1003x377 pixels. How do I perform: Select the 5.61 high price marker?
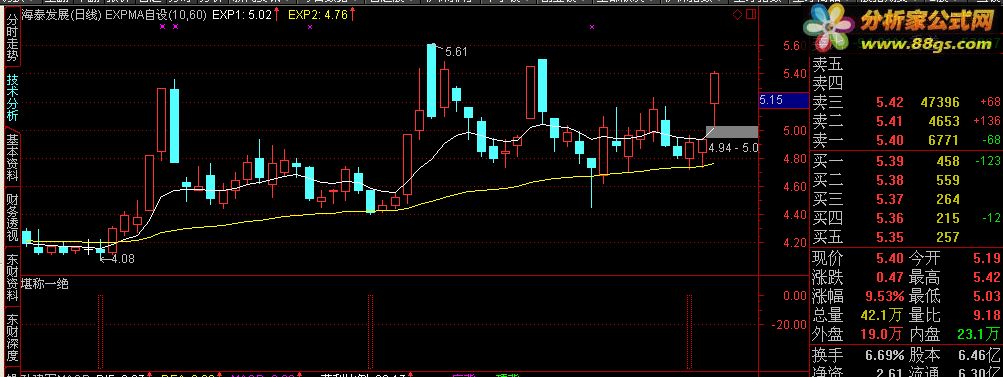pyautogui.click(x=456, y=52)
